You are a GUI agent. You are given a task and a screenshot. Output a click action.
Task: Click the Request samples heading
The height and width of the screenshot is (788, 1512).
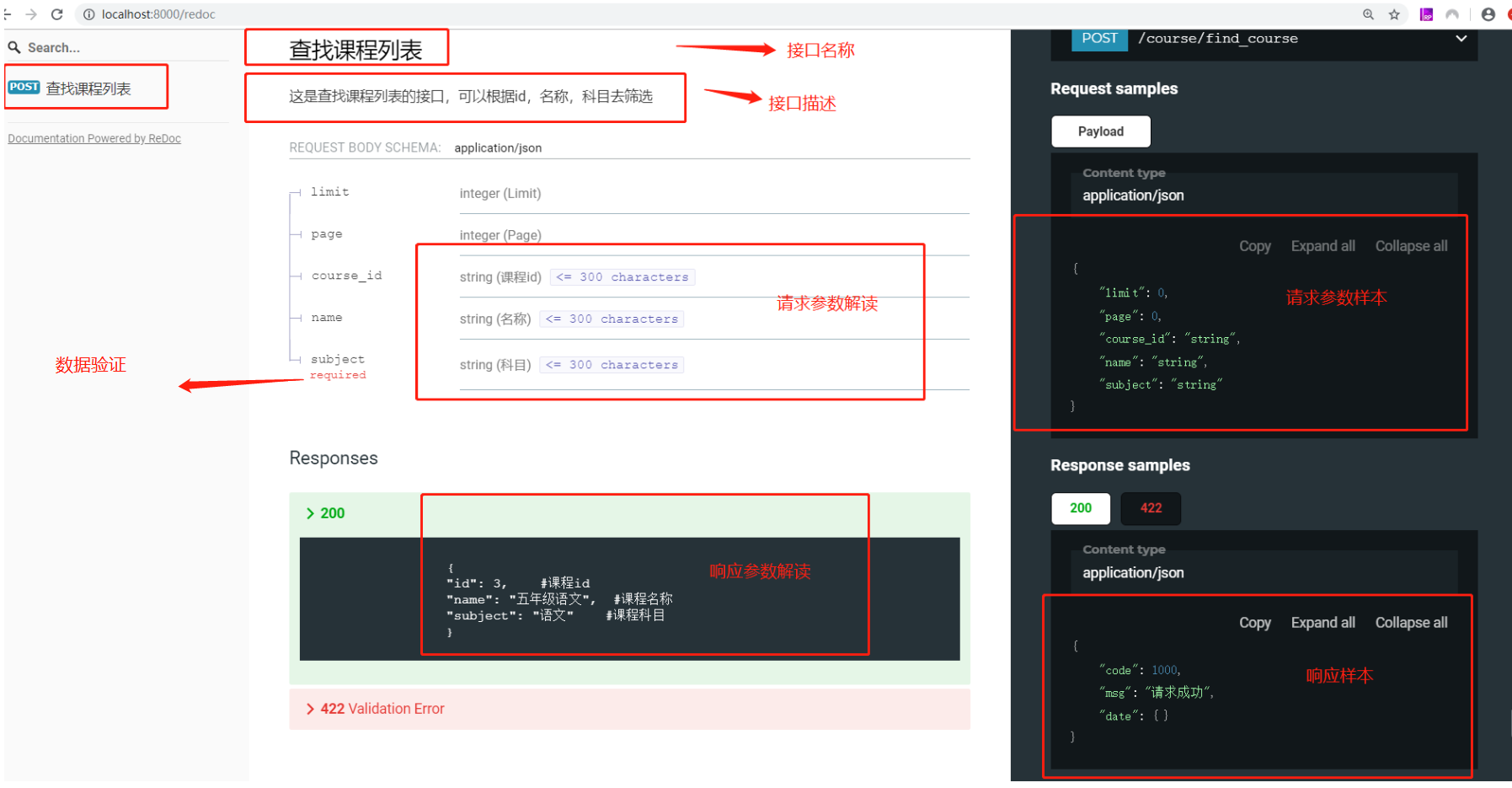[x=1114, y=88]
